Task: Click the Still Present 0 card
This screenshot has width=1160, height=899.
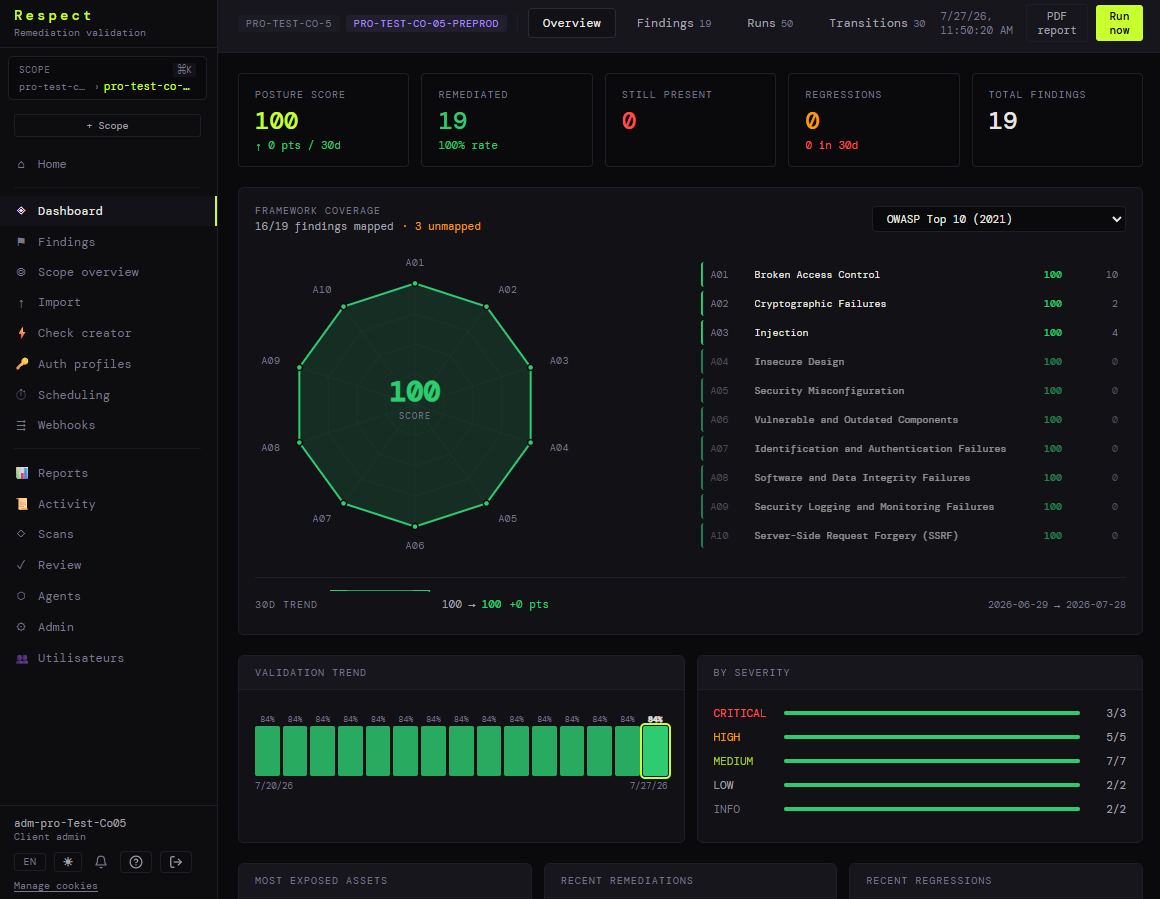Action: pyautogui.click(x=690, y=120)
